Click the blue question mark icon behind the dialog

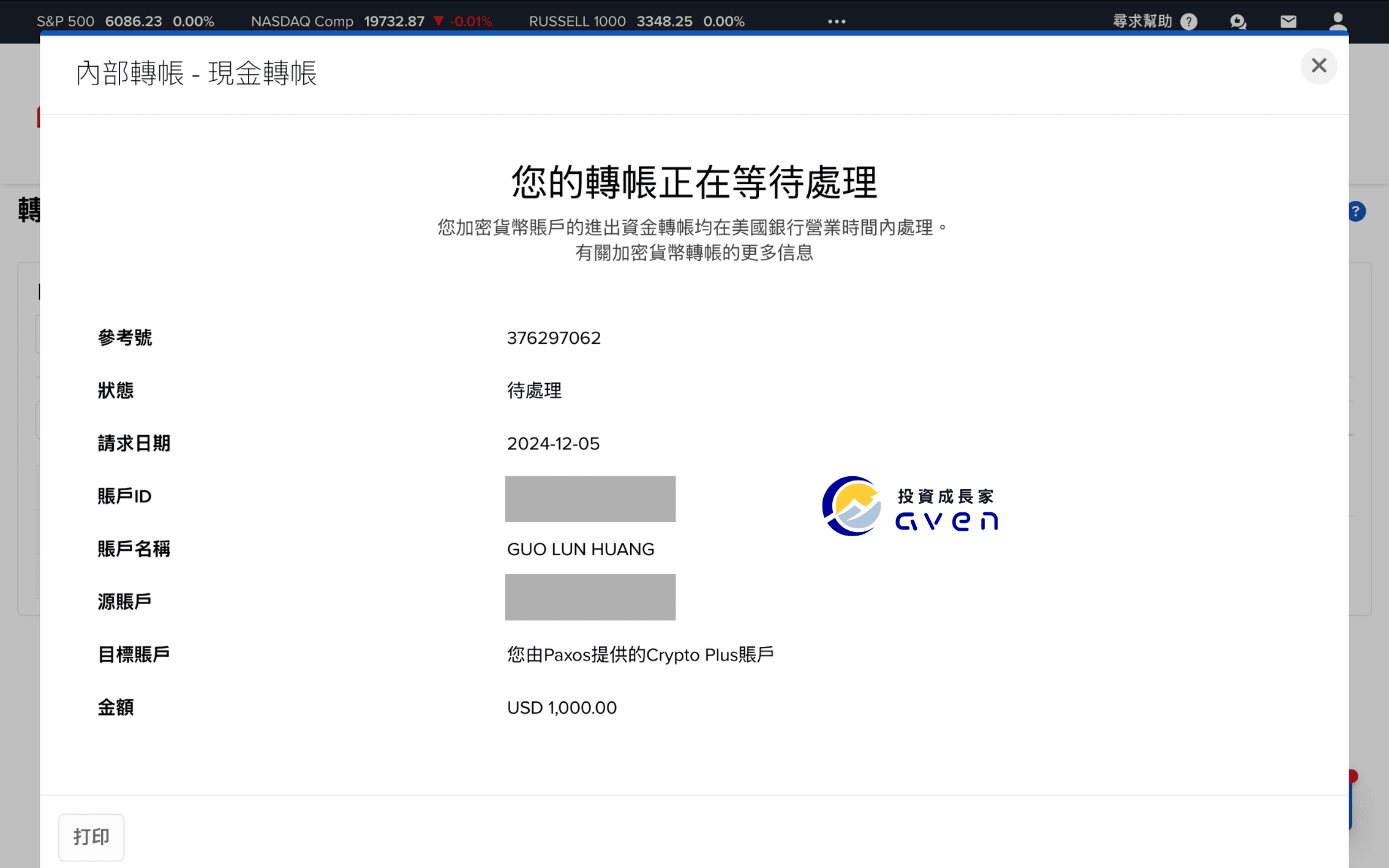1357,211
